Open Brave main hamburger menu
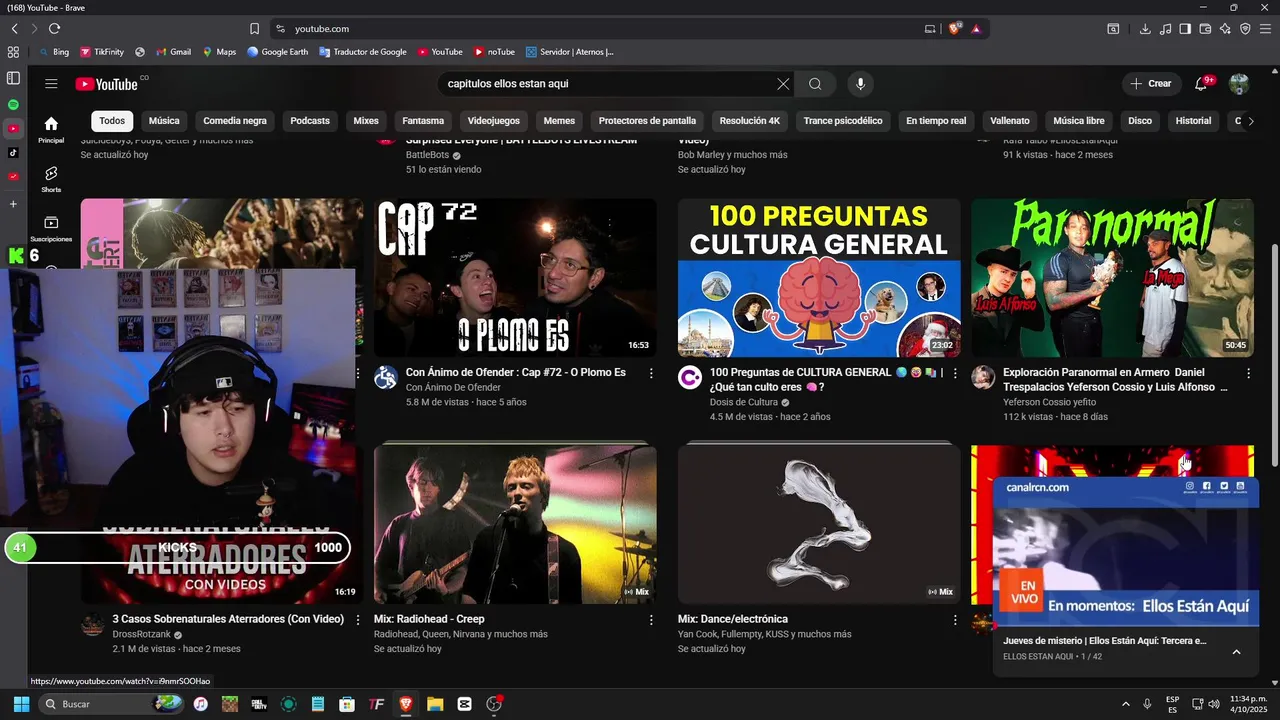 [x=1265, y=29]
